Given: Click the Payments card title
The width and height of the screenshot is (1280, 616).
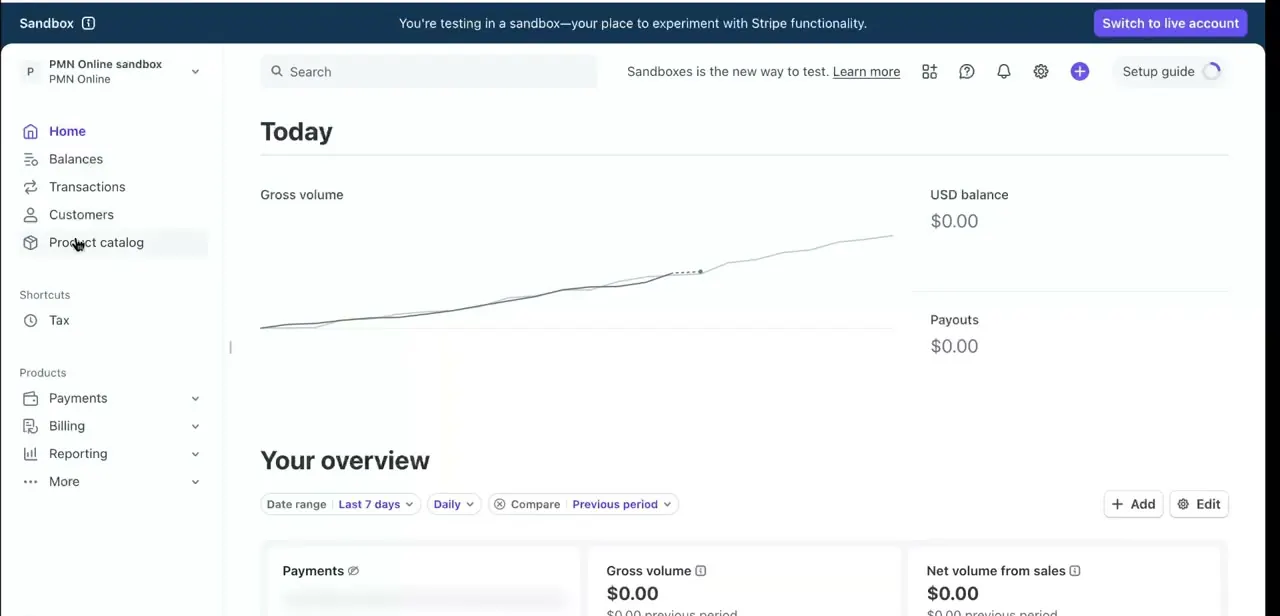Looking at the screenshot, I should click(x=313, y=571).
